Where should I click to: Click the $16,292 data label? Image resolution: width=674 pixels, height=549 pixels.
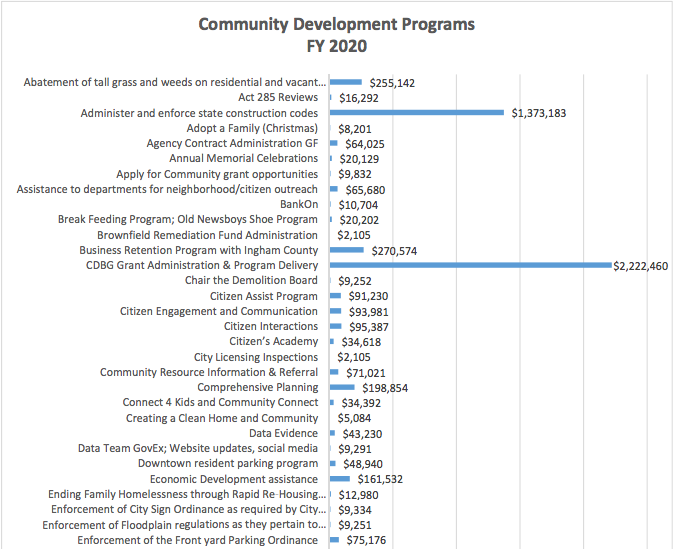[x=358, y=98]
